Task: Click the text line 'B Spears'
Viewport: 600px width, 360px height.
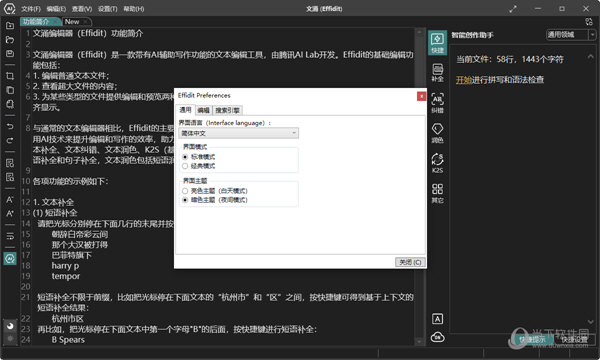Action: [x=68, y=339]
